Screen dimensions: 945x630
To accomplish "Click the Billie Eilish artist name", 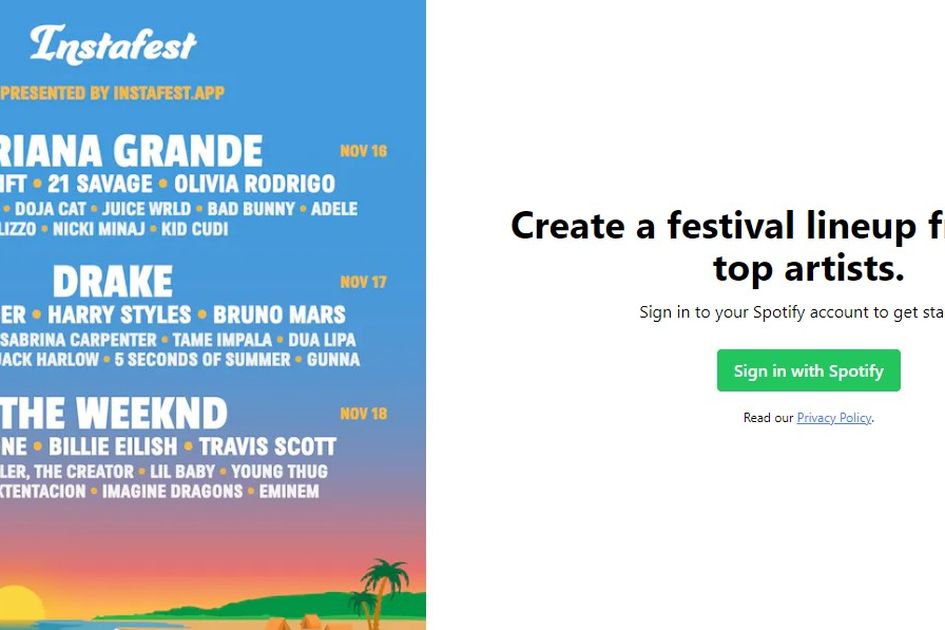I will [x=113, y=447].
